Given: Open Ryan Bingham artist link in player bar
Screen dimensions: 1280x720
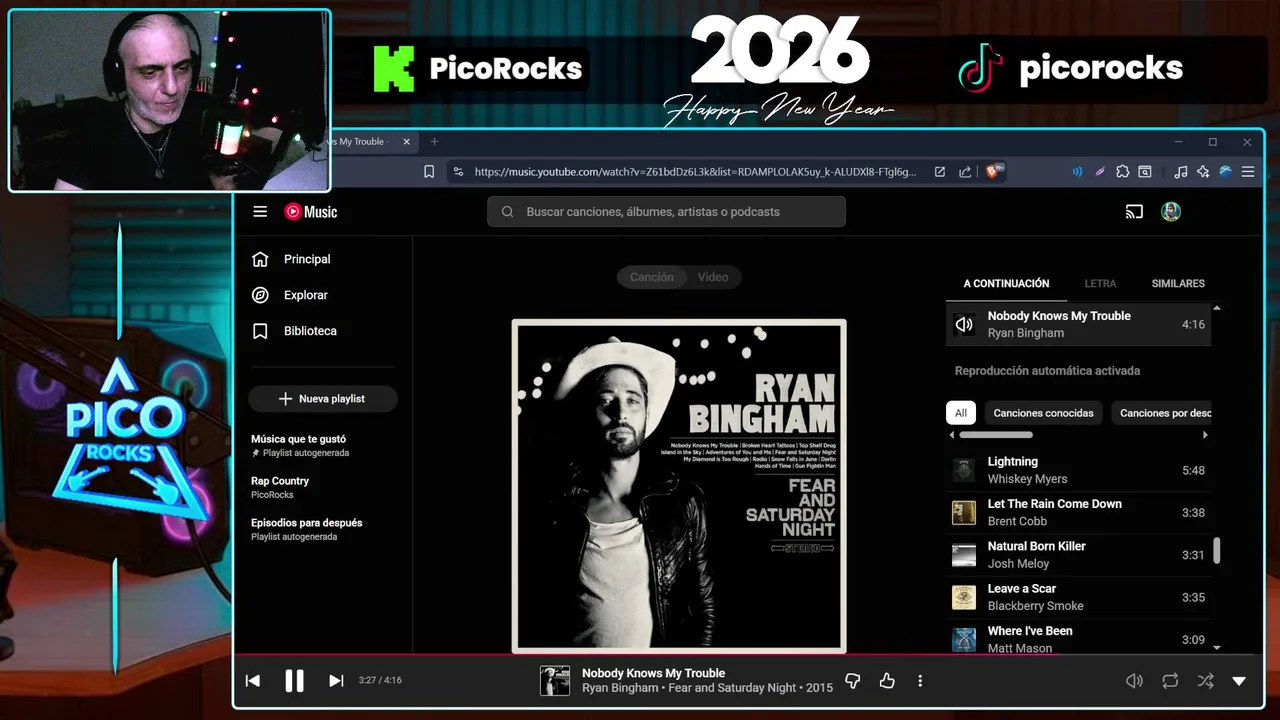Looking at the screenshot, I should click(x=620, y=688).
